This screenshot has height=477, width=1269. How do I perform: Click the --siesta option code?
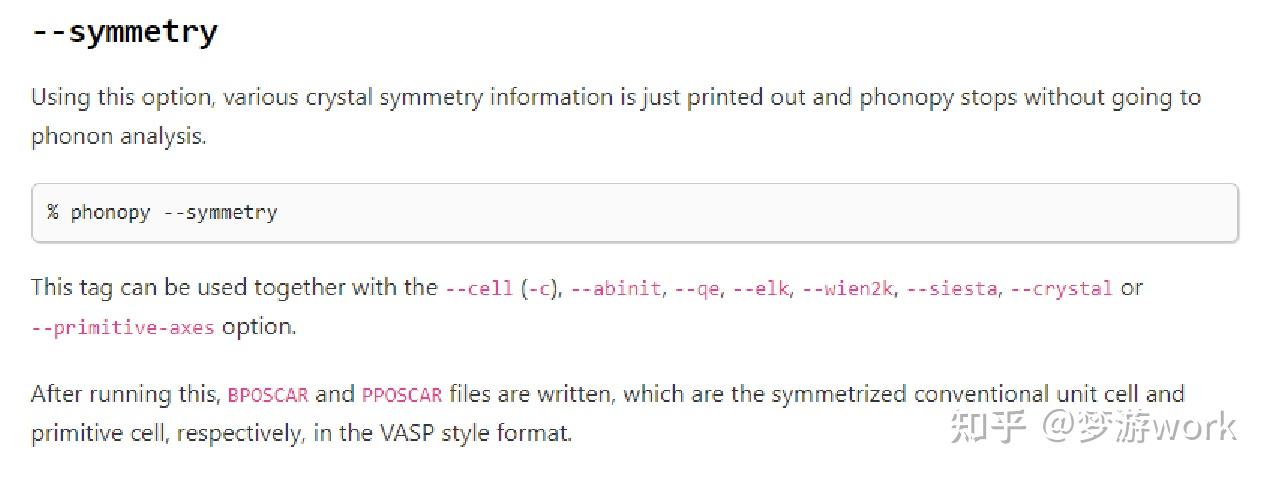click(953, 289)
